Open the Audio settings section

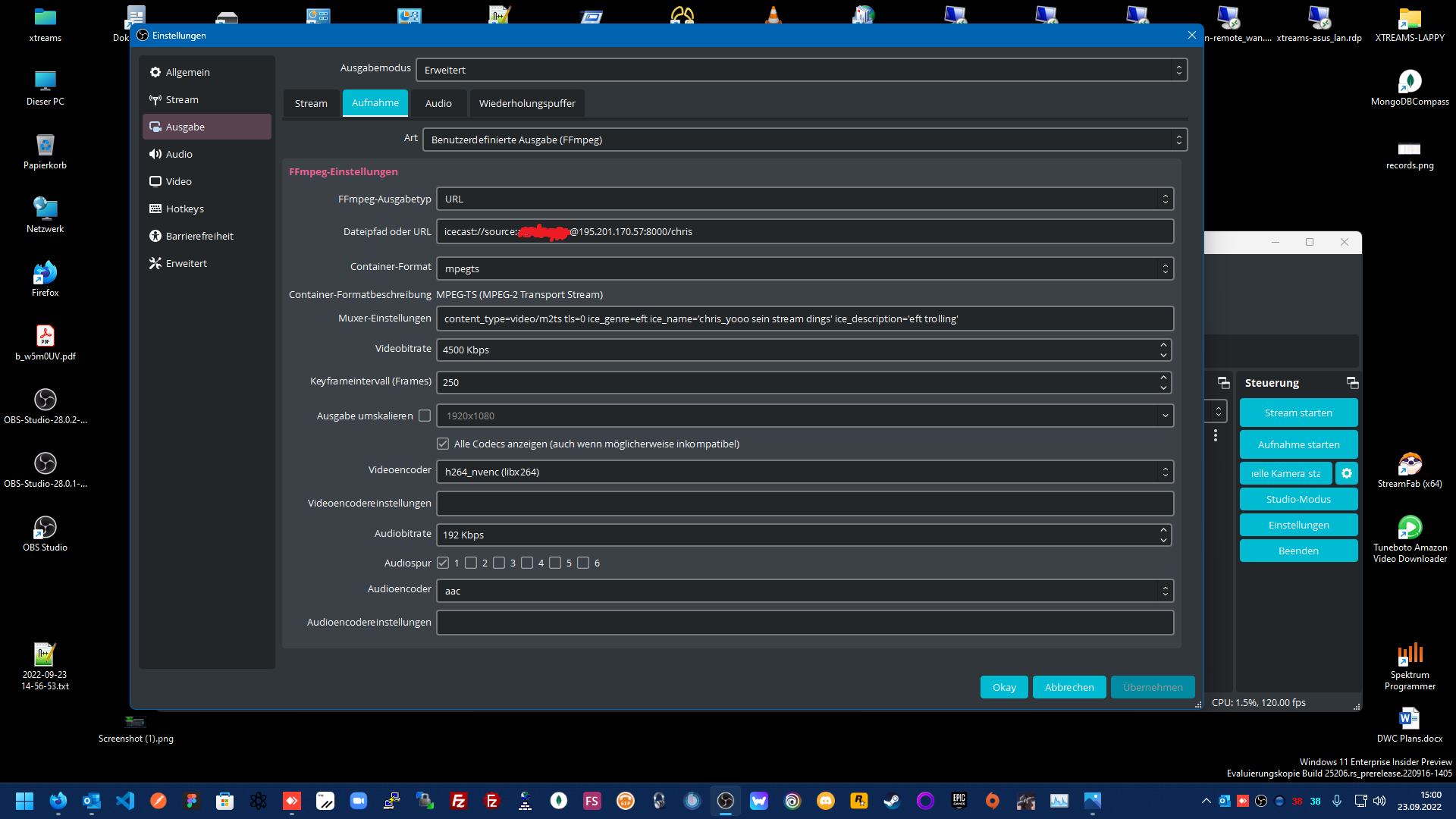(x=179, y=154)
